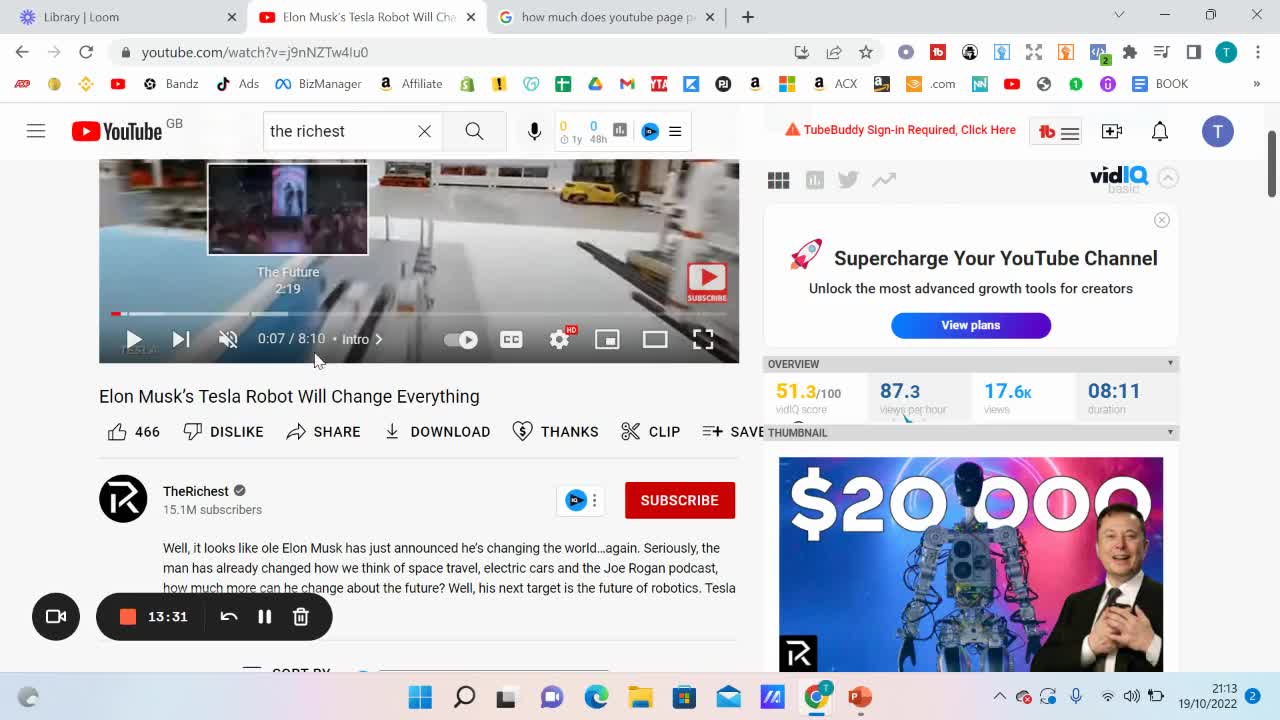This screenshot has width=1280, height=720.
Task: Open the Windows Start button
Action: coord(420,697)
